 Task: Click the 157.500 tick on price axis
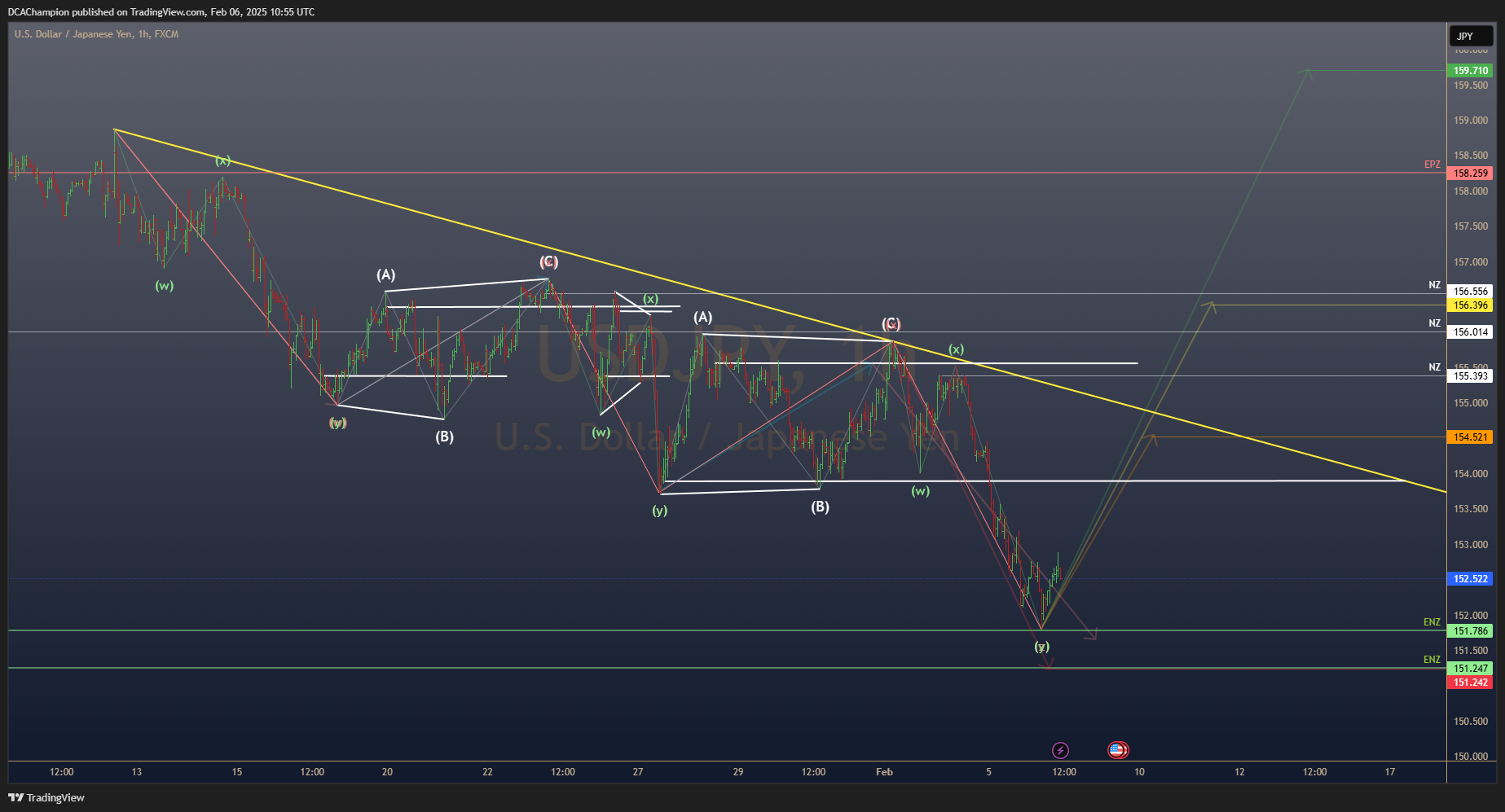(x=1471, y=226)
